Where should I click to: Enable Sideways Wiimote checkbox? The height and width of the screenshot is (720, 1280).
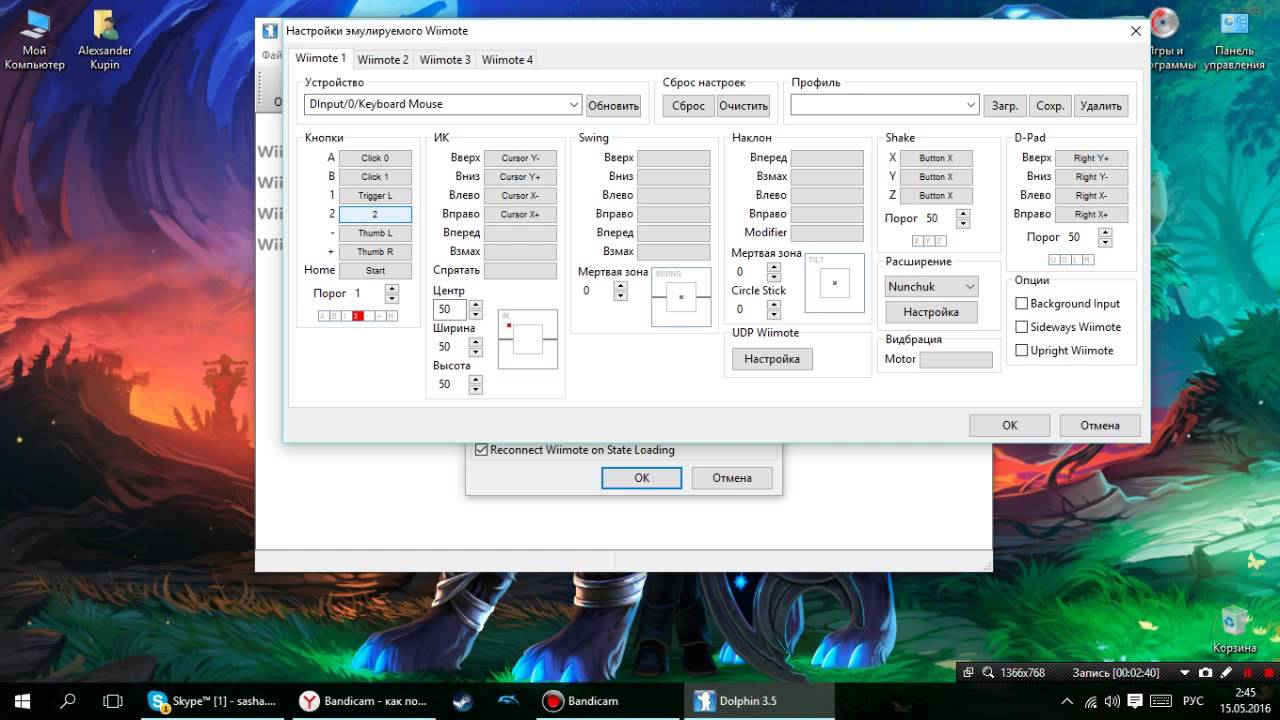(1022, 327)
